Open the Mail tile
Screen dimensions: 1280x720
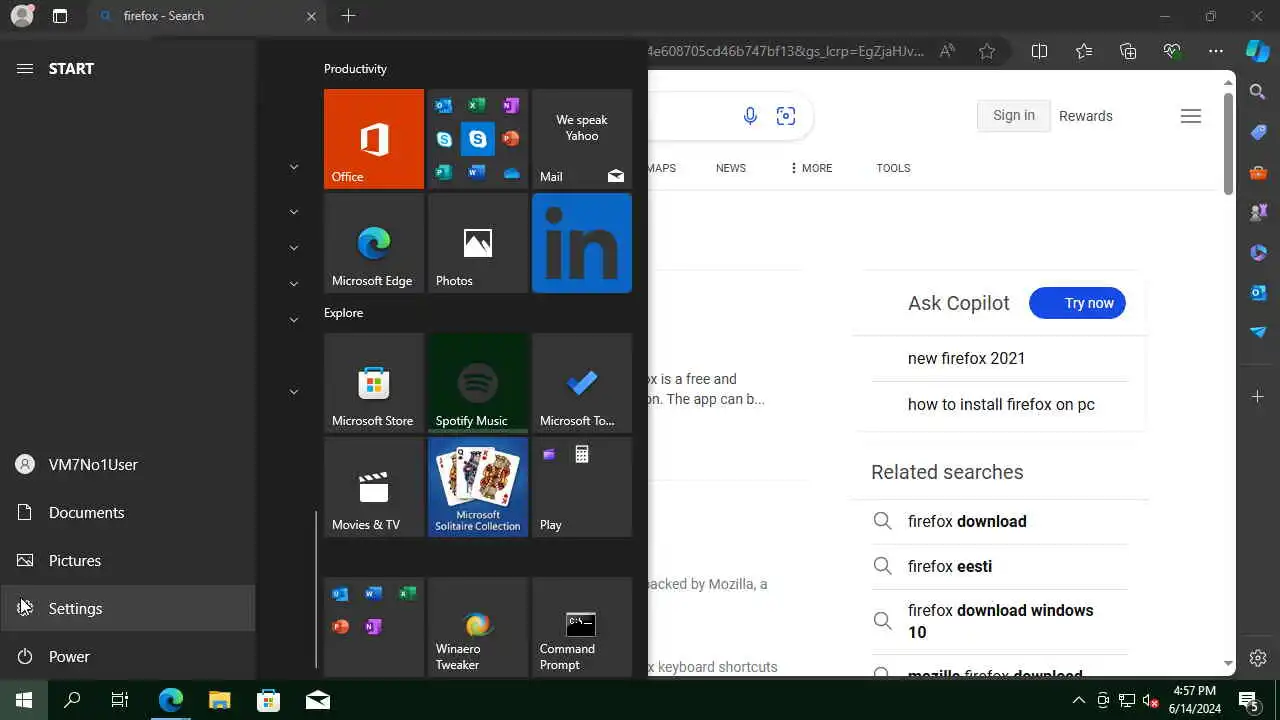582,139
